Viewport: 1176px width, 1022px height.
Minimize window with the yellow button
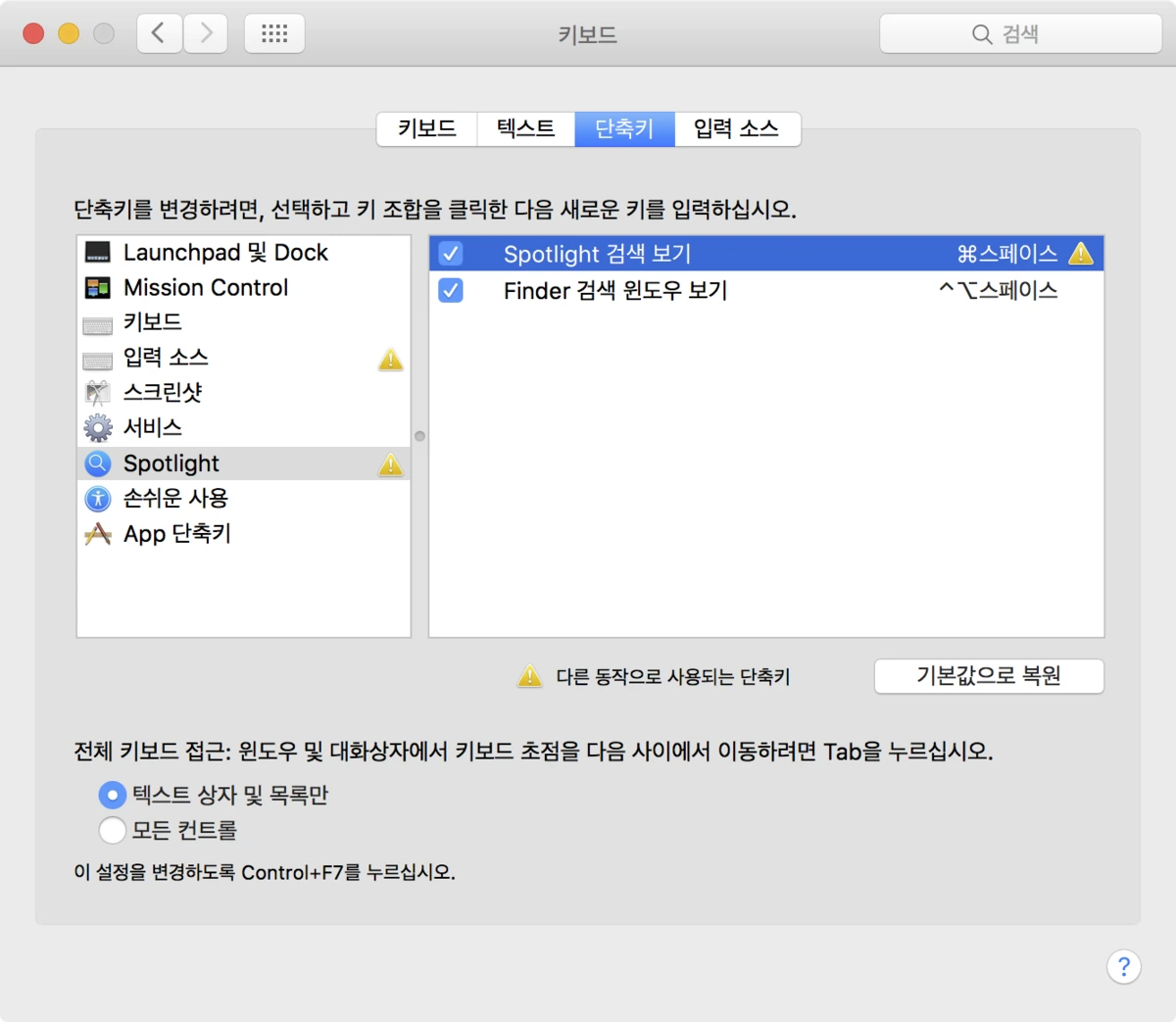(x=69, y=34)
